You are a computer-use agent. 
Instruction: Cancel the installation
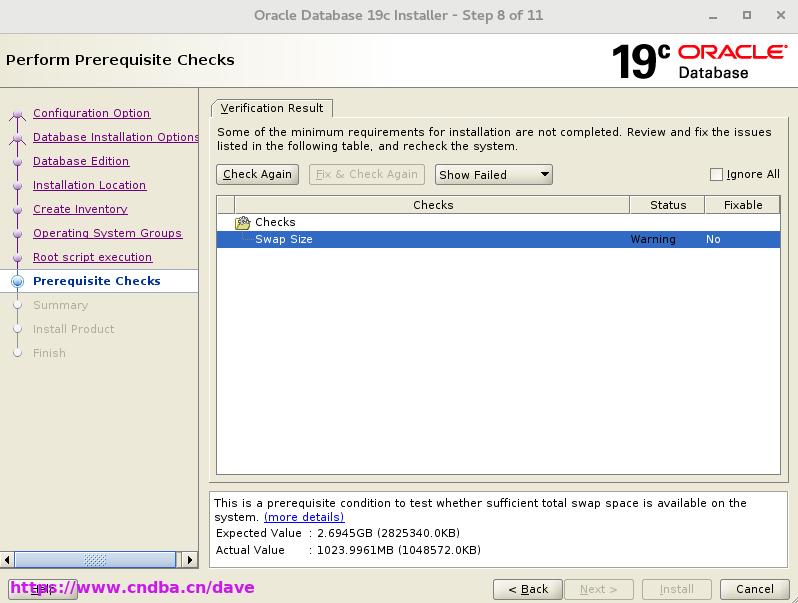click(x=755, y=589)
